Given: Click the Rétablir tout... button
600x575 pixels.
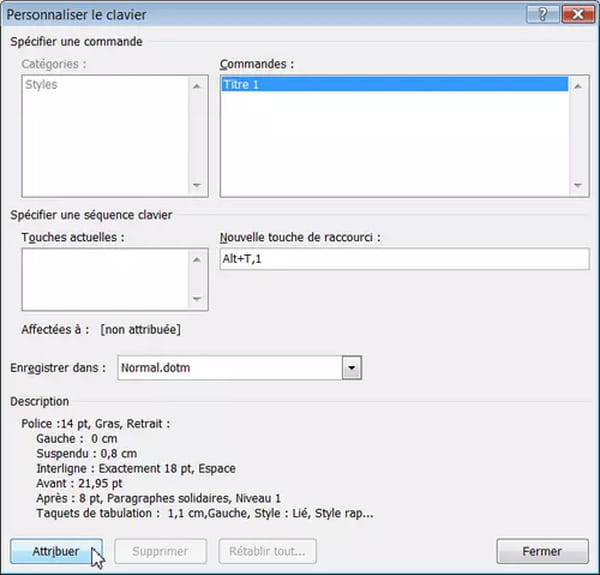Looking at the screenshot, I should [x=267, y=551].
